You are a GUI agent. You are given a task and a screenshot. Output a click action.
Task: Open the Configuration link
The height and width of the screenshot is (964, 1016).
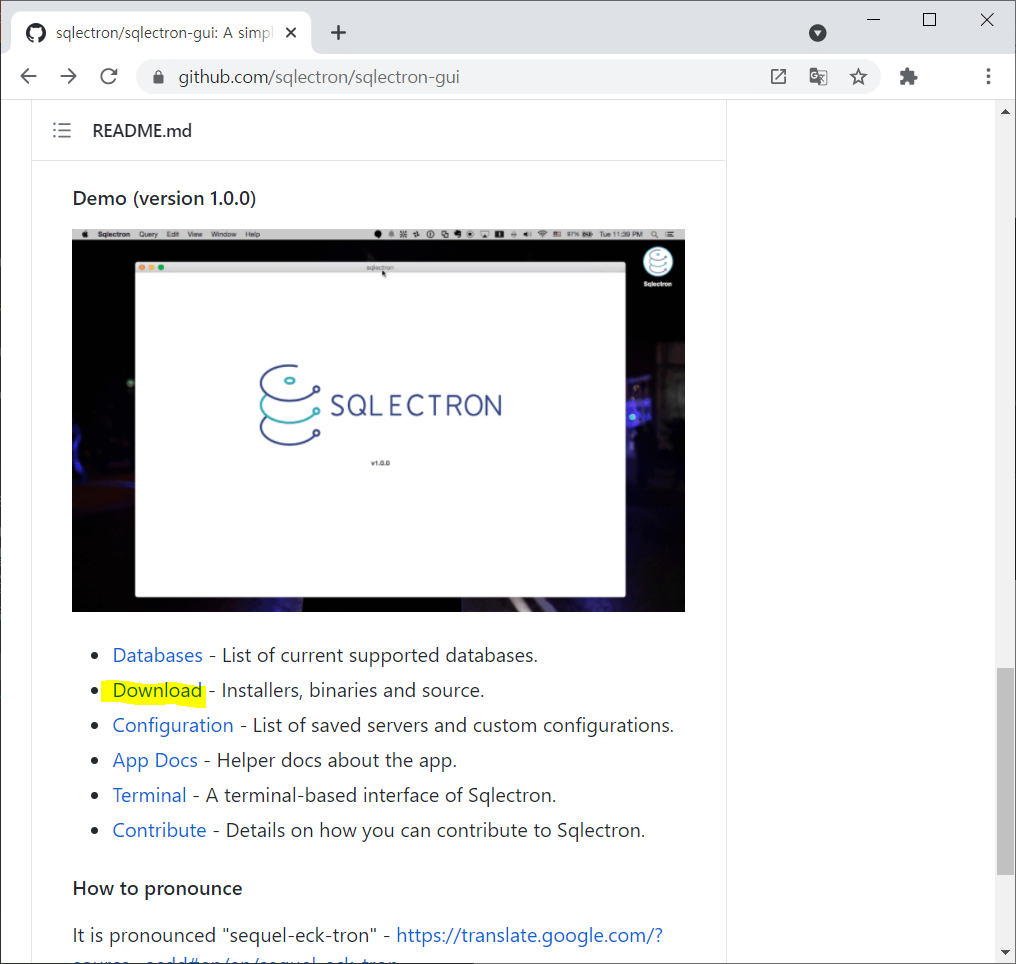(x=173, y=725)
